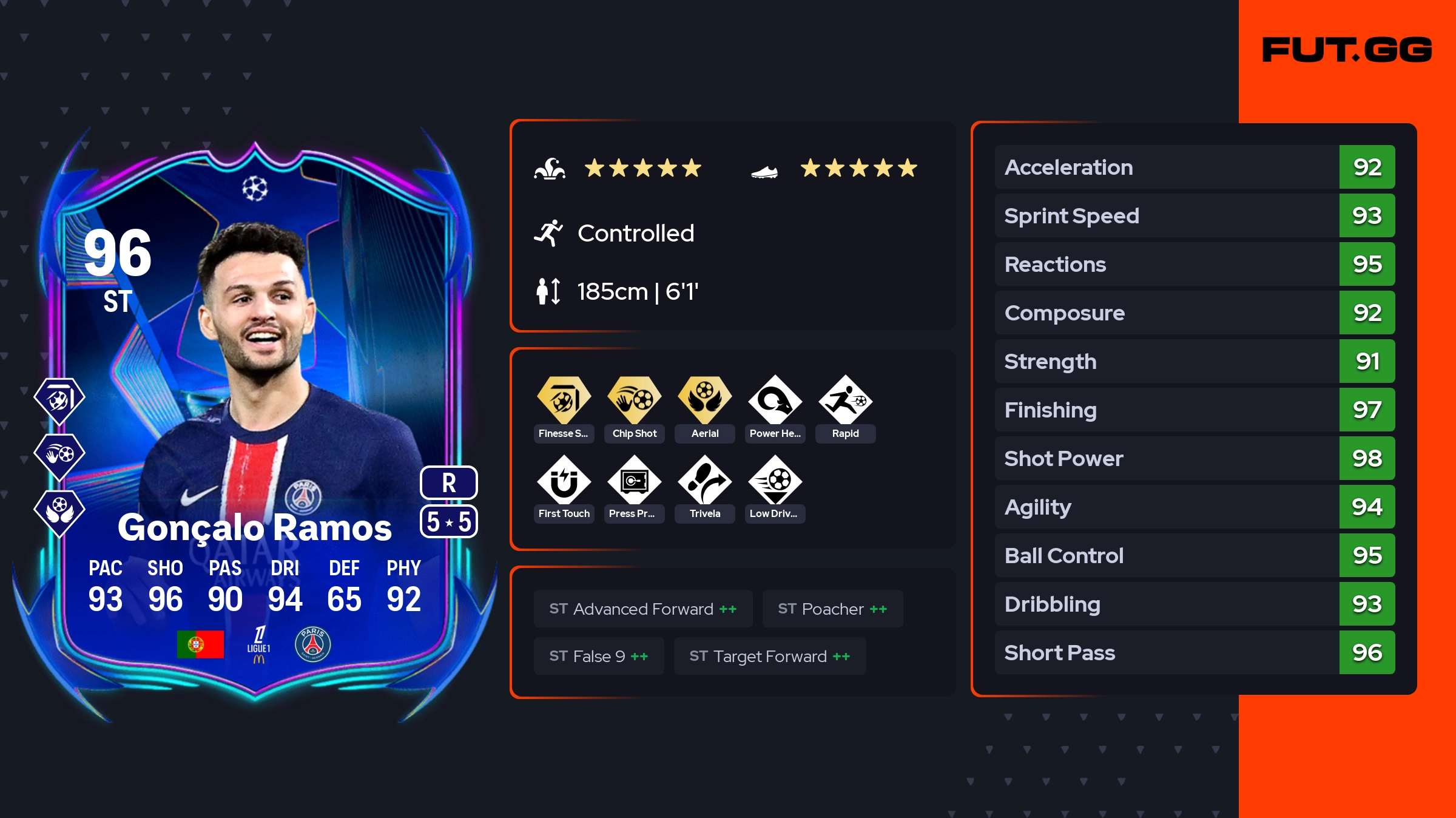
Task: Click the Shot Power 98 stat row
Action: (1195, 458)
